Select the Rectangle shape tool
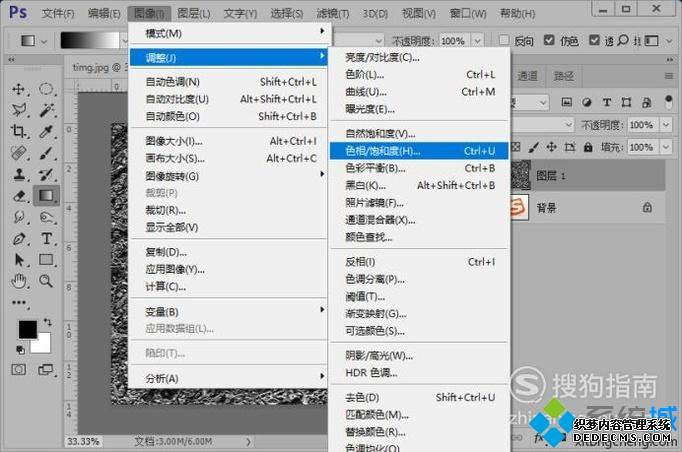 (x=46, y=260)
